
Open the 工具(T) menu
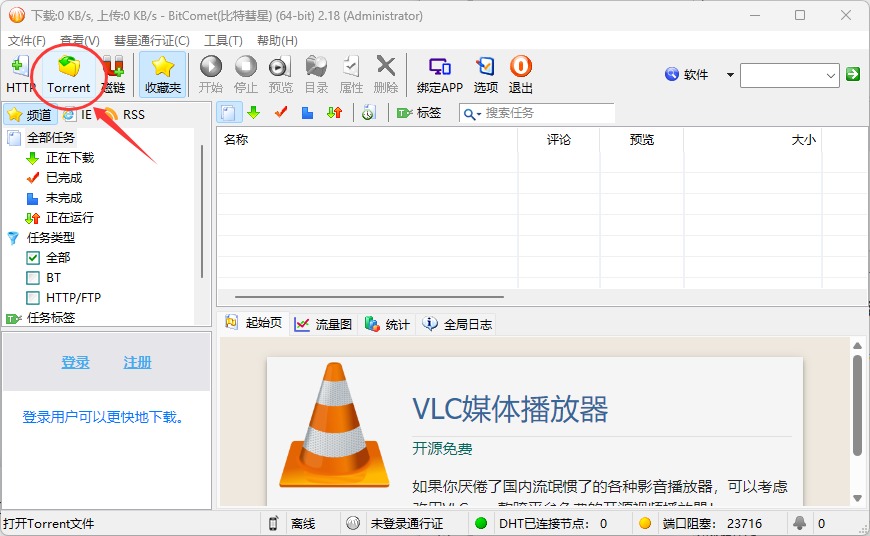click(223, 41)
